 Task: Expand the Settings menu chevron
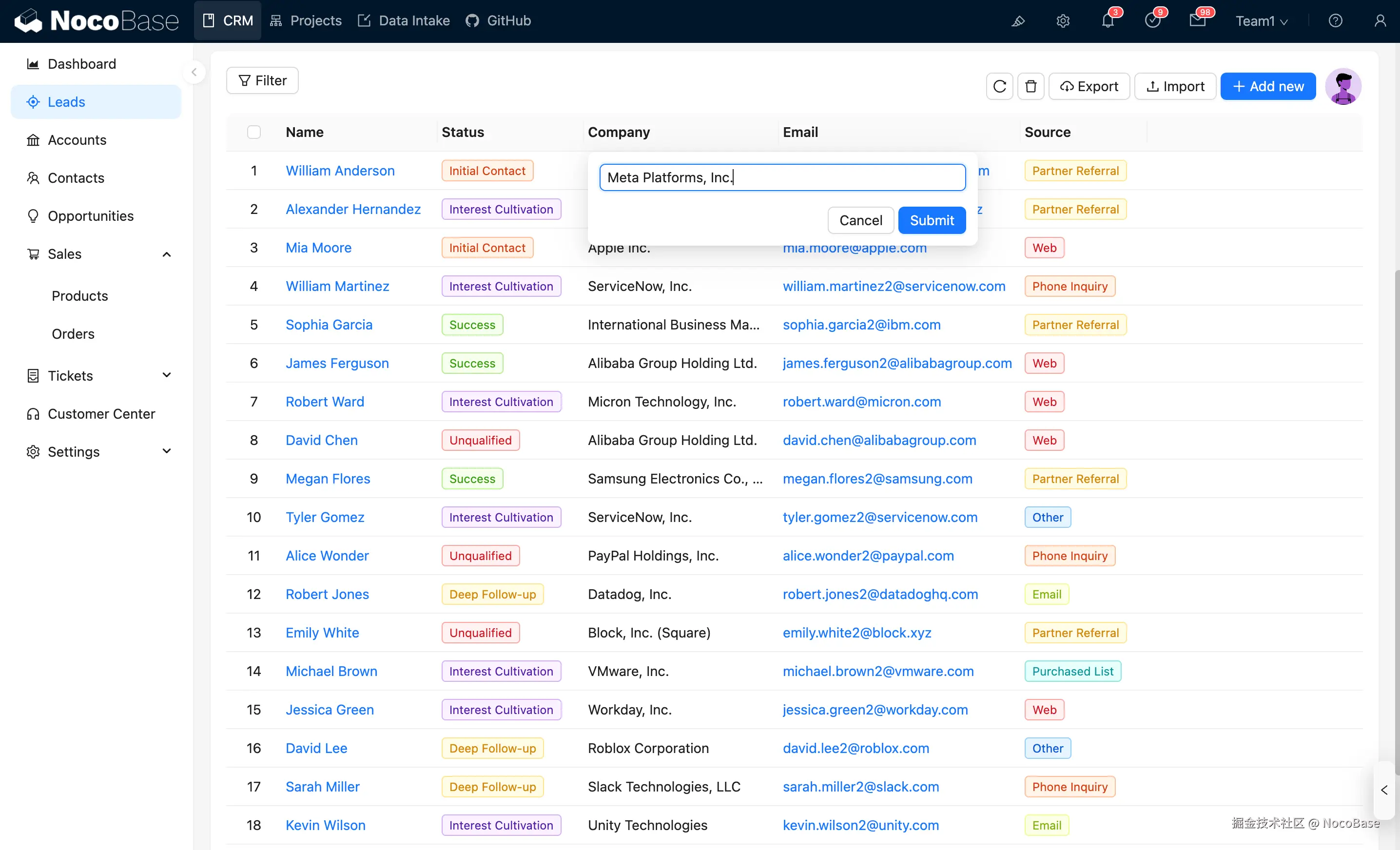(167, 452)
